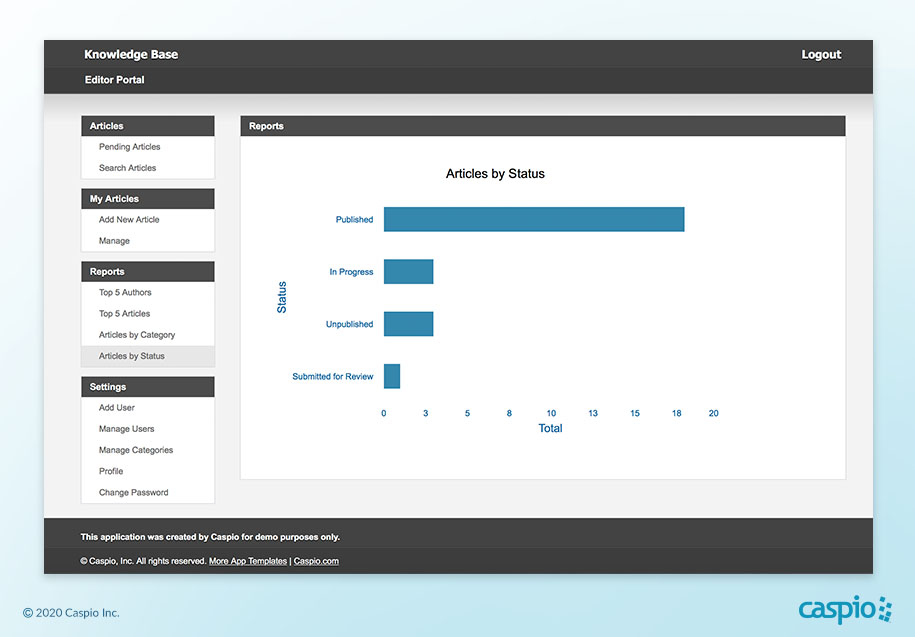Screen dimensions: 915x637
Task: Open the Articles by Category report
Action: (x=137, y=335)
